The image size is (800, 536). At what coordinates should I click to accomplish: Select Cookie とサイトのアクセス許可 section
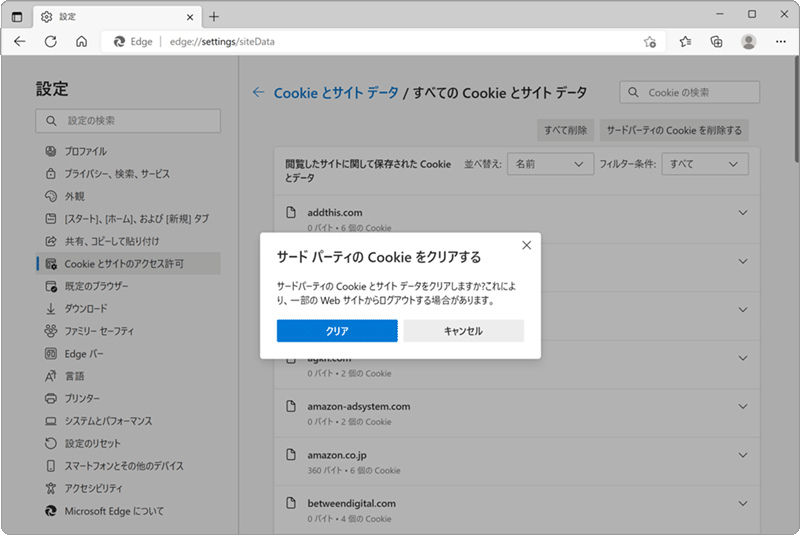[x=128, y=264]
